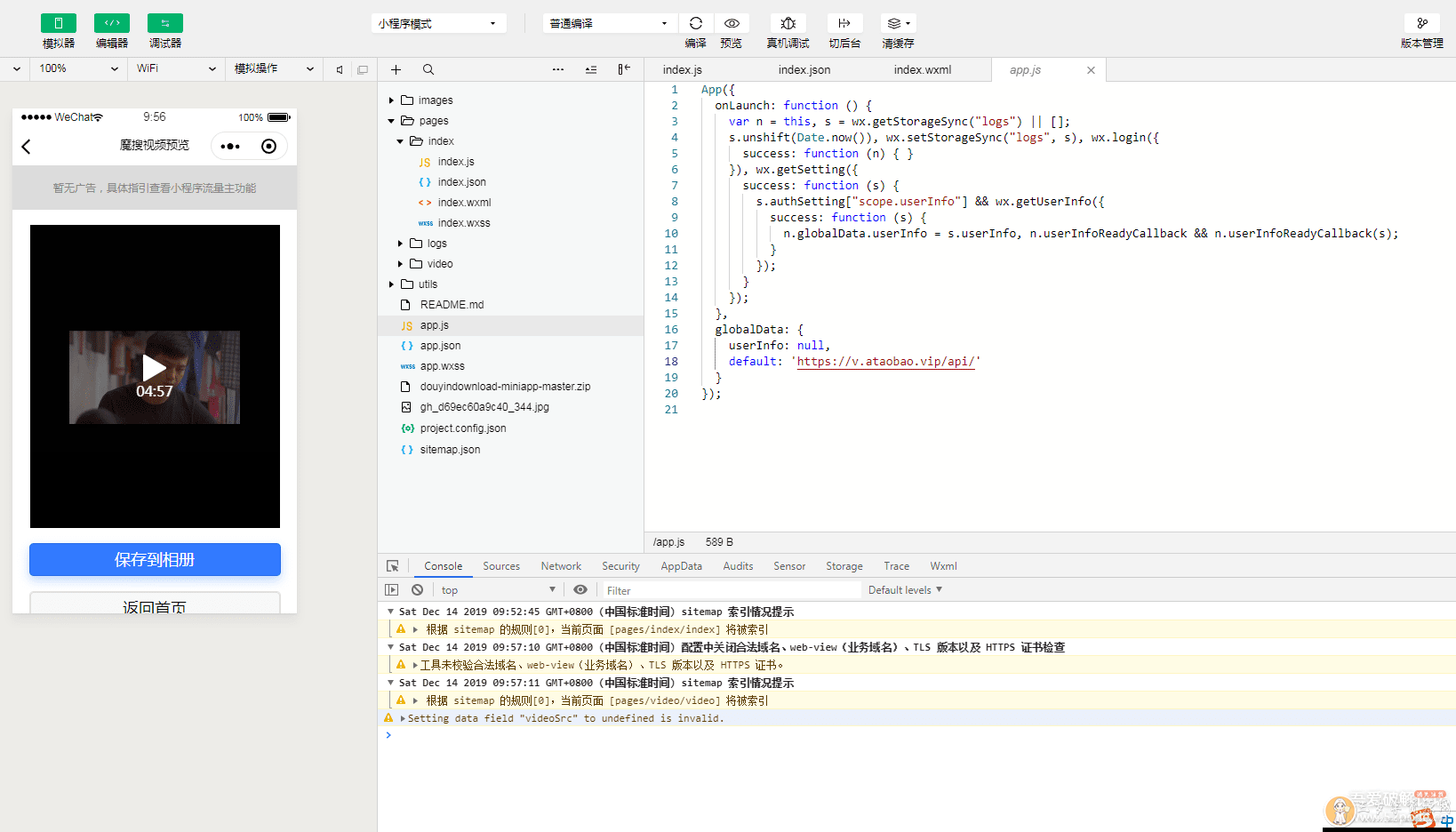Click the console Filter input field
This screenshot has height=832, width=1456.
pos(729,590)
